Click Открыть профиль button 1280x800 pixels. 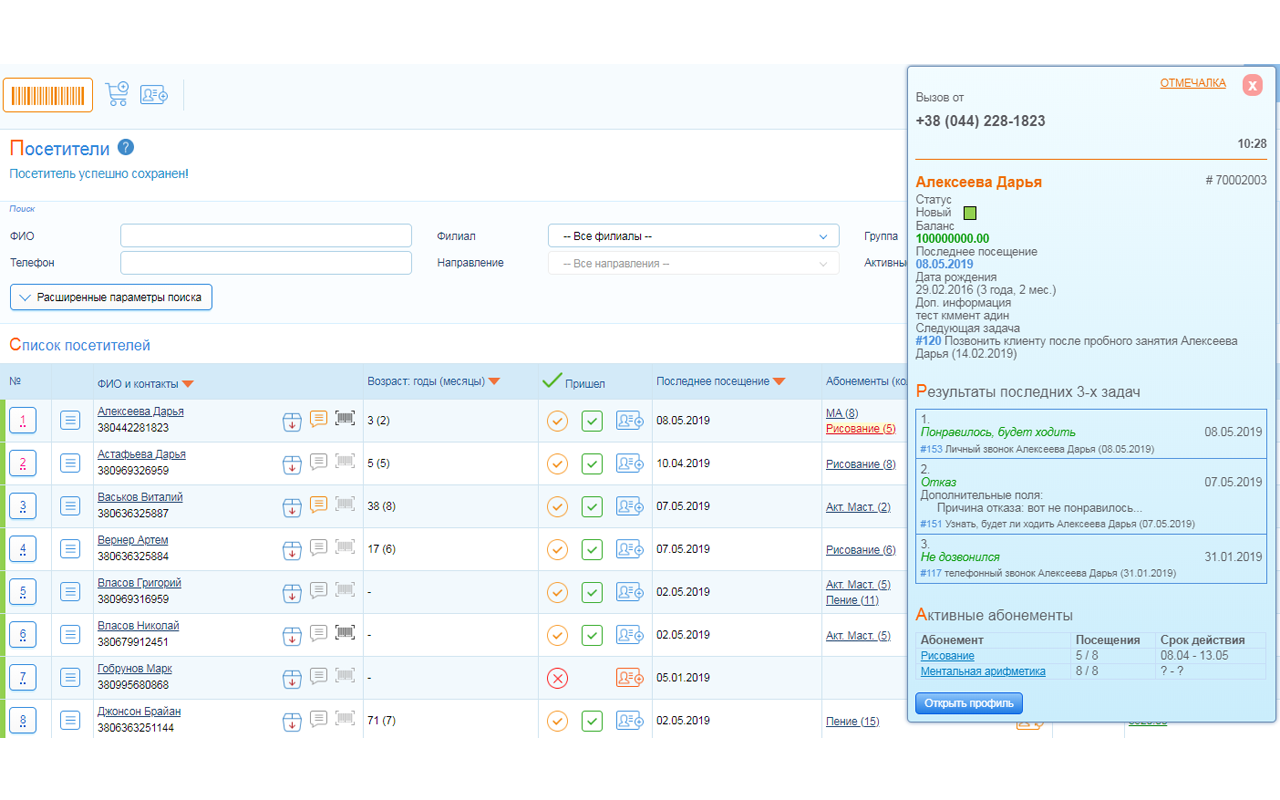[969, 703]
